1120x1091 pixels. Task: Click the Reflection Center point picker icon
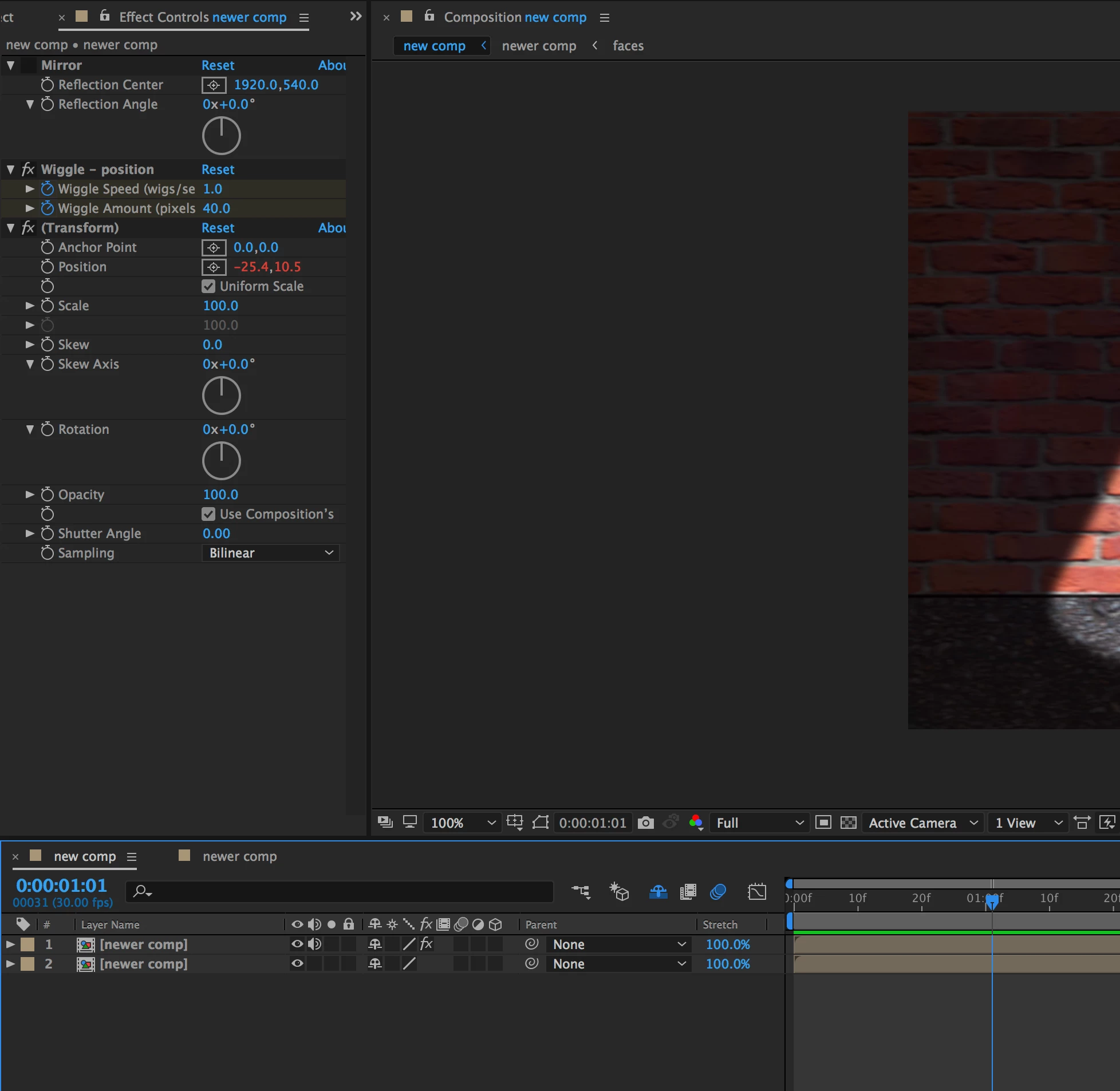click(214, 85)
